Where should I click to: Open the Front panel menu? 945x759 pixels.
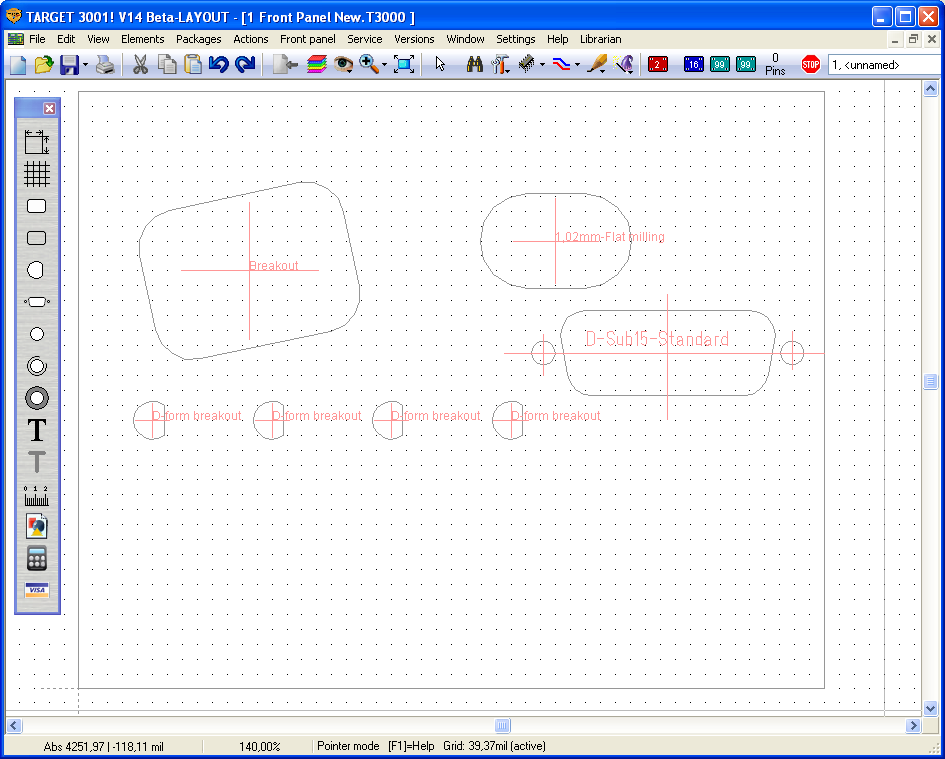coord(307,39)
